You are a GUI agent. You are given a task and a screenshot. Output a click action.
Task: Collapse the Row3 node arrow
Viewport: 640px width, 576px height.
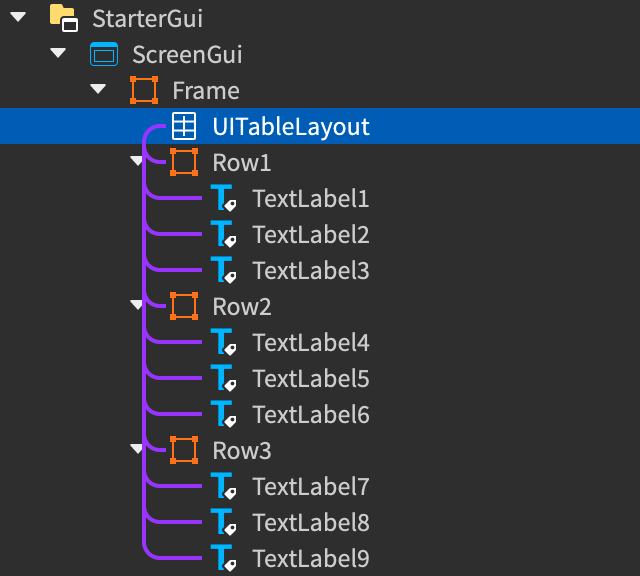pos(136,449)
